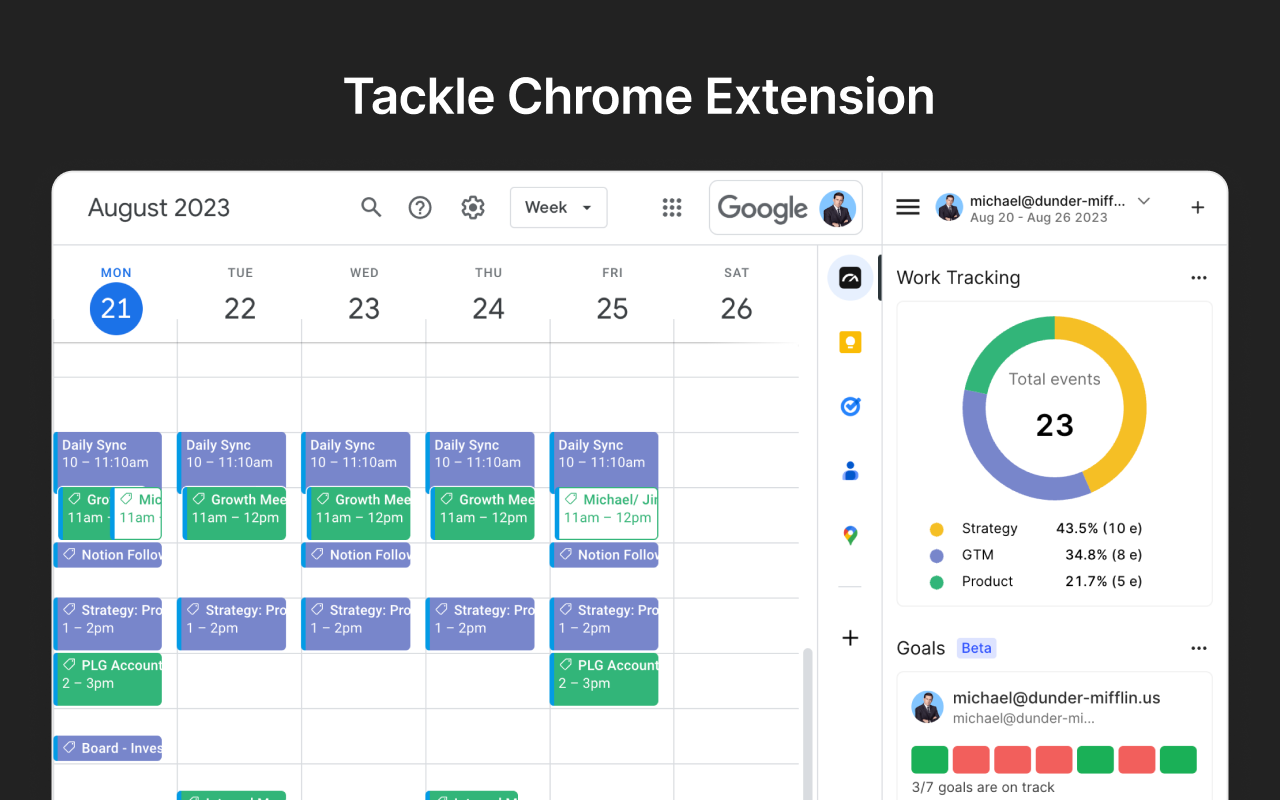Open the Week view dropdown

558,207
